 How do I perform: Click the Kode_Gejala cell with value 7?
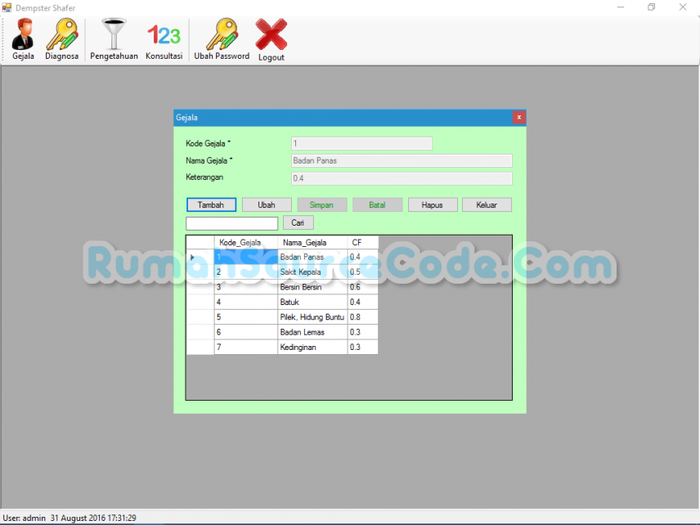click(246, 347)
